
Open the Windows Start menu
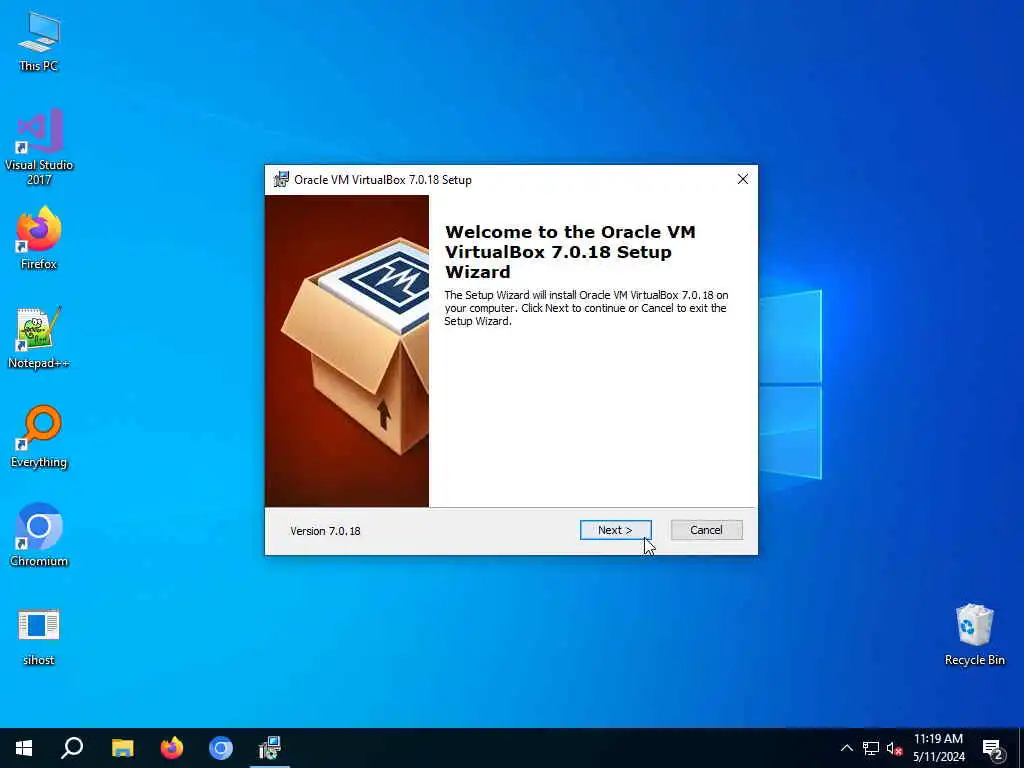tap(24, 748)
